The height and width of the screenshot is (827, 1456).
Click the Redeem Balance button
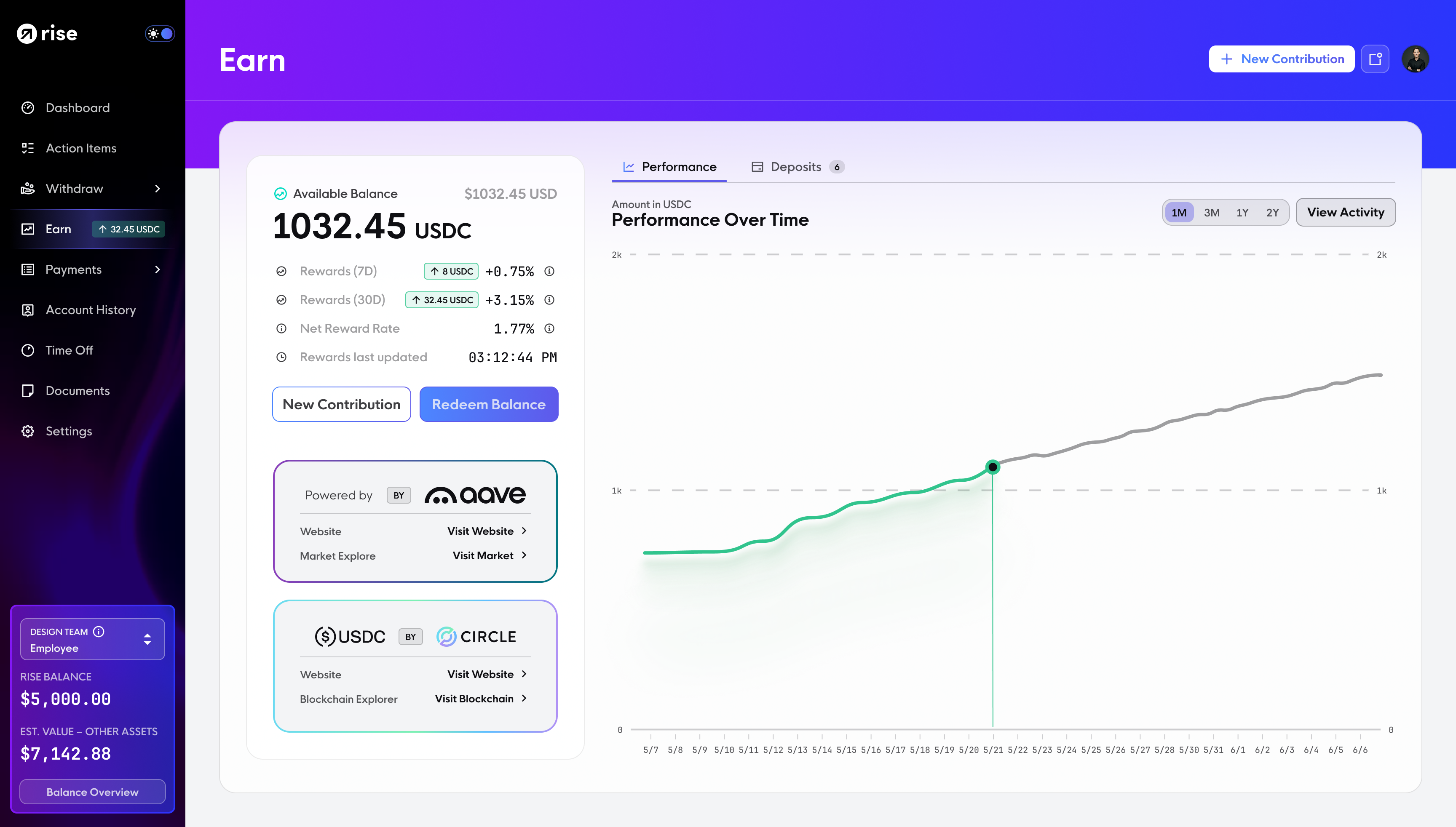pyautogui.click(x=489, y=404)
